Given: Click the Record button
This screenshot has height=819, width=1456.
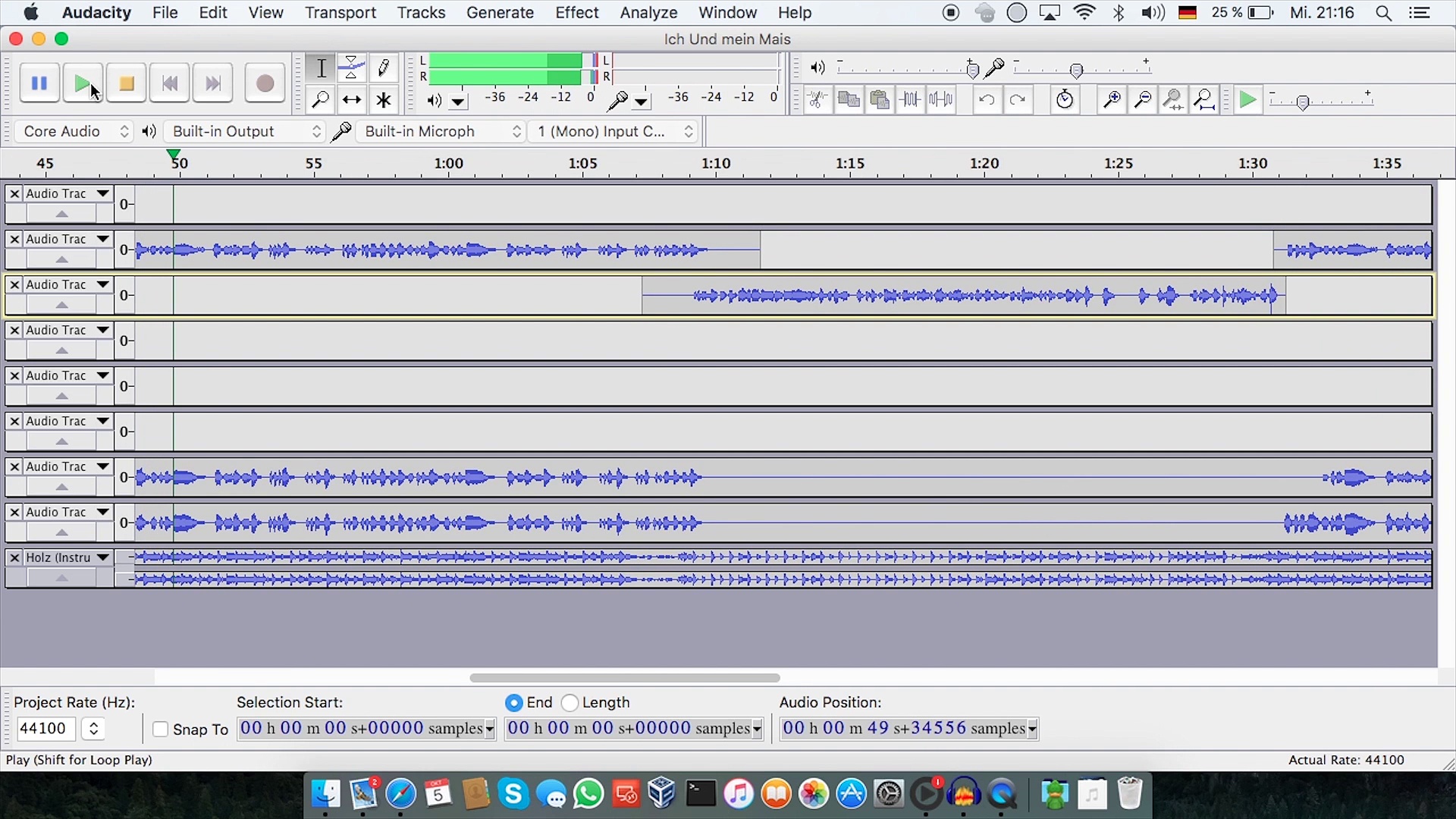Looking at the screenshot, I should coord(265,83).
